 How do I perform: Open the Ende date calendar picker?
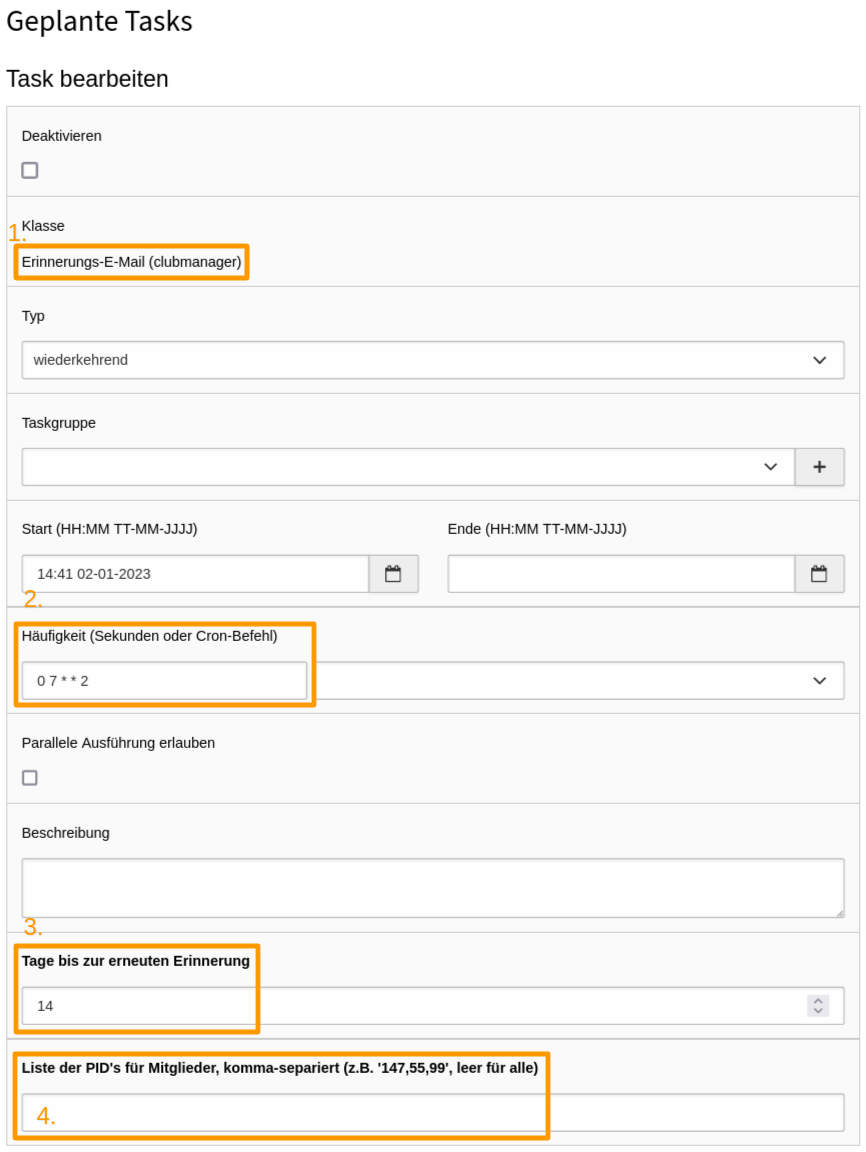click(820, 573)
